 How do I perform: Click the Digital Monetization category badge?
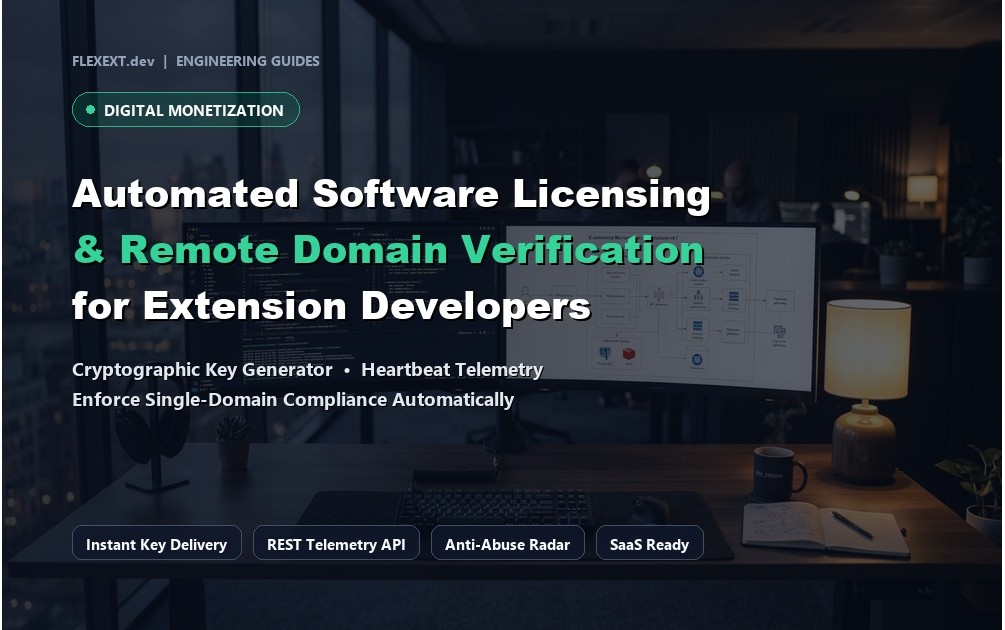click(x=186, y=110)
